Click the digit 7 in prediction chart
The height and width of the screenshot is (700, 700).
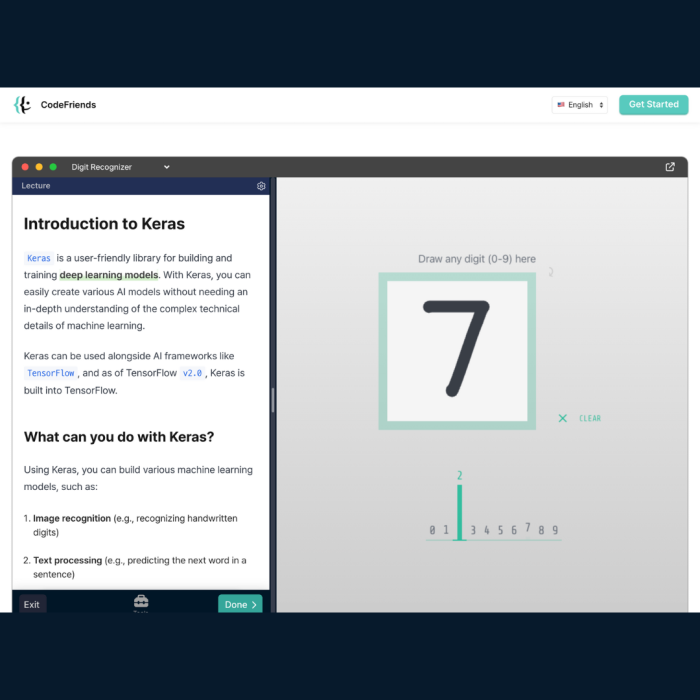coord(528,528)
